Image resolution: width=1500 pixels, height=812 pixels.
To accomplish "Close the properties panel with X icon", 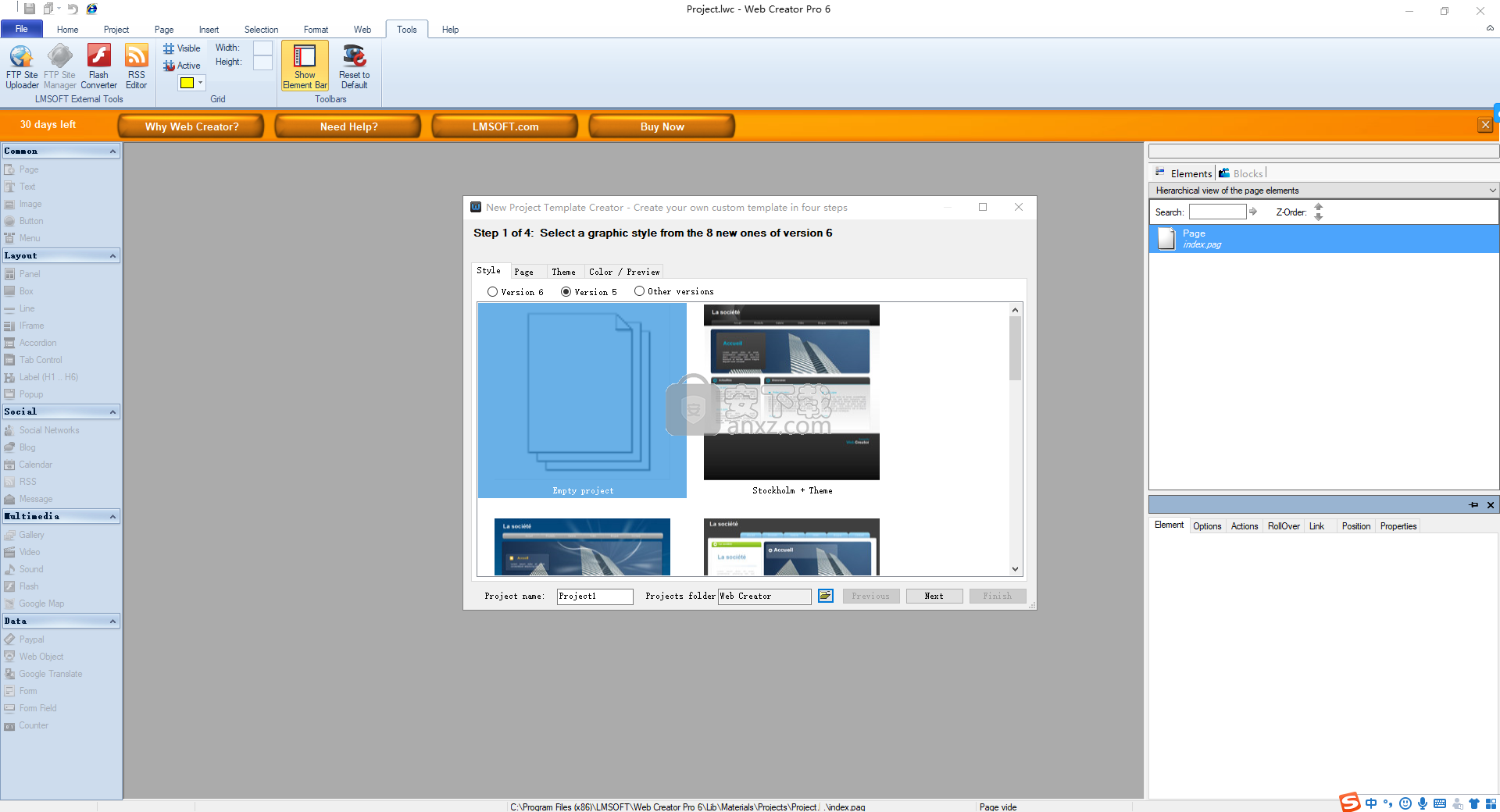I will pyautogui.click(x=1491, y=505).
